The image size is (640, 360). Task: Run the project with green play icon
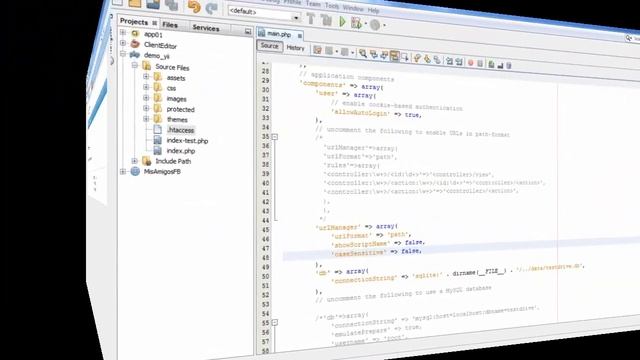342,21
